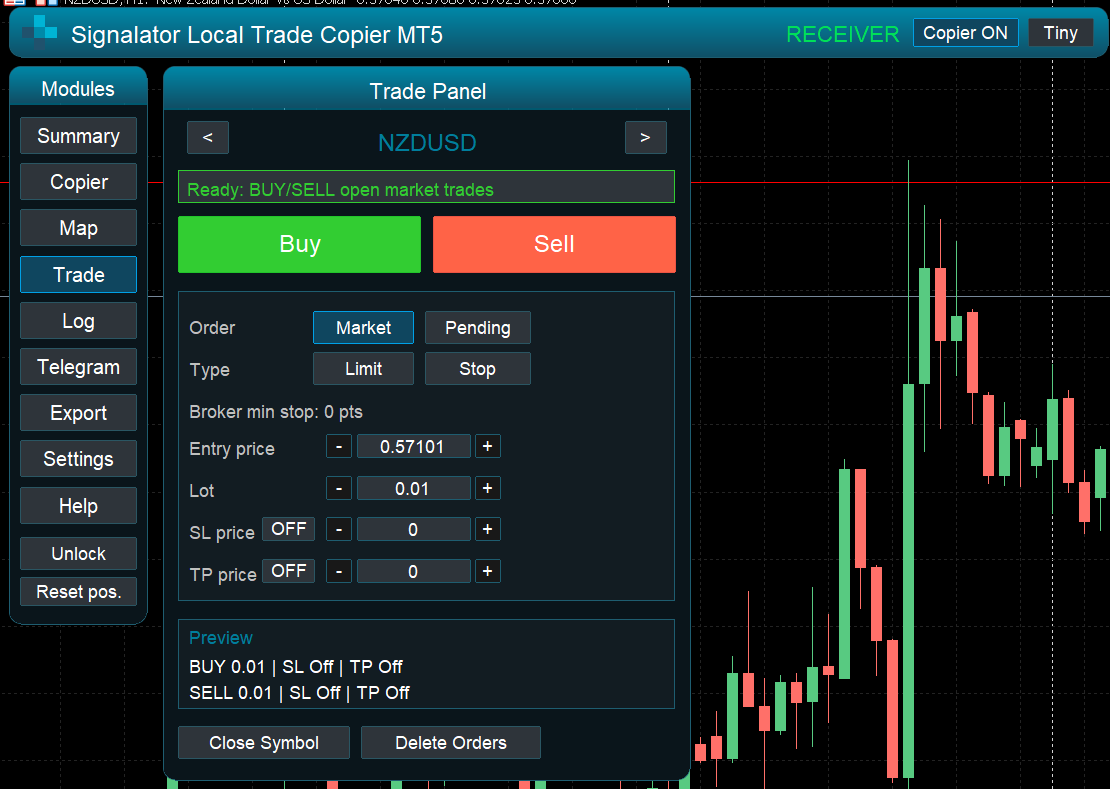This screenshot has height=789, width=1110.
Task: Click the Ready status message bar
Action: (426, 187)
